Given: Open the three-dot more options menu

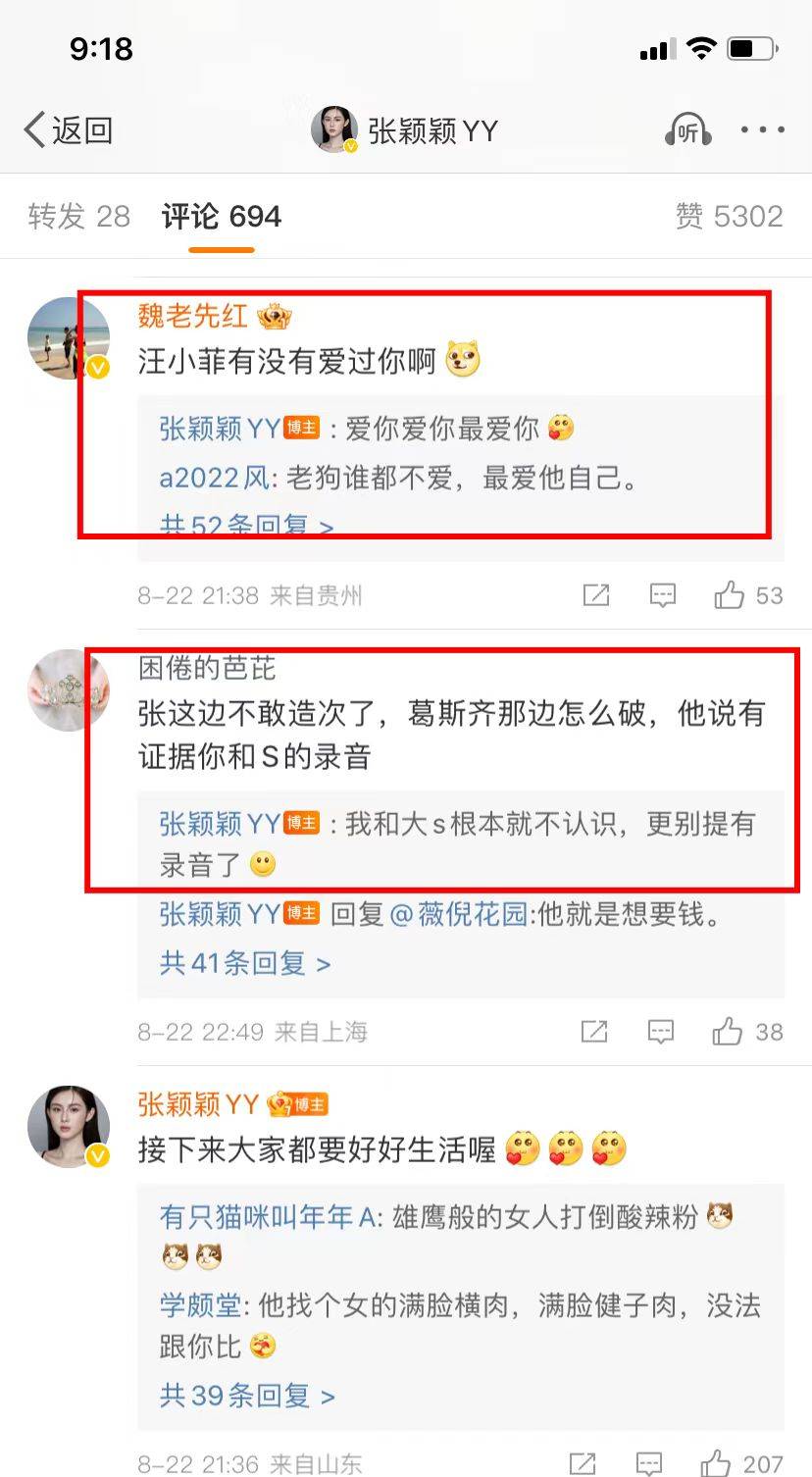Looking at the screenshot, I should coord(762,130).
